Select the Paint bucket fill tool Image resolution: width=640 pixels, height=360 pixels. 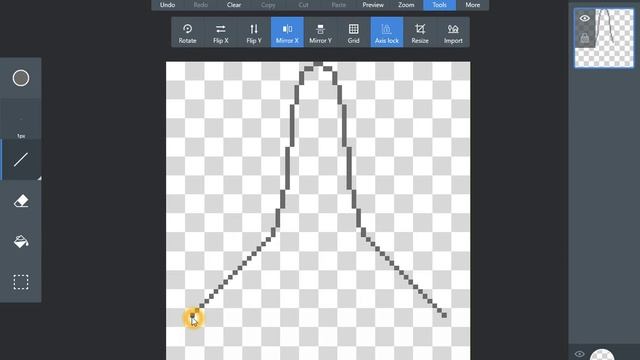(x=21, y=241)
